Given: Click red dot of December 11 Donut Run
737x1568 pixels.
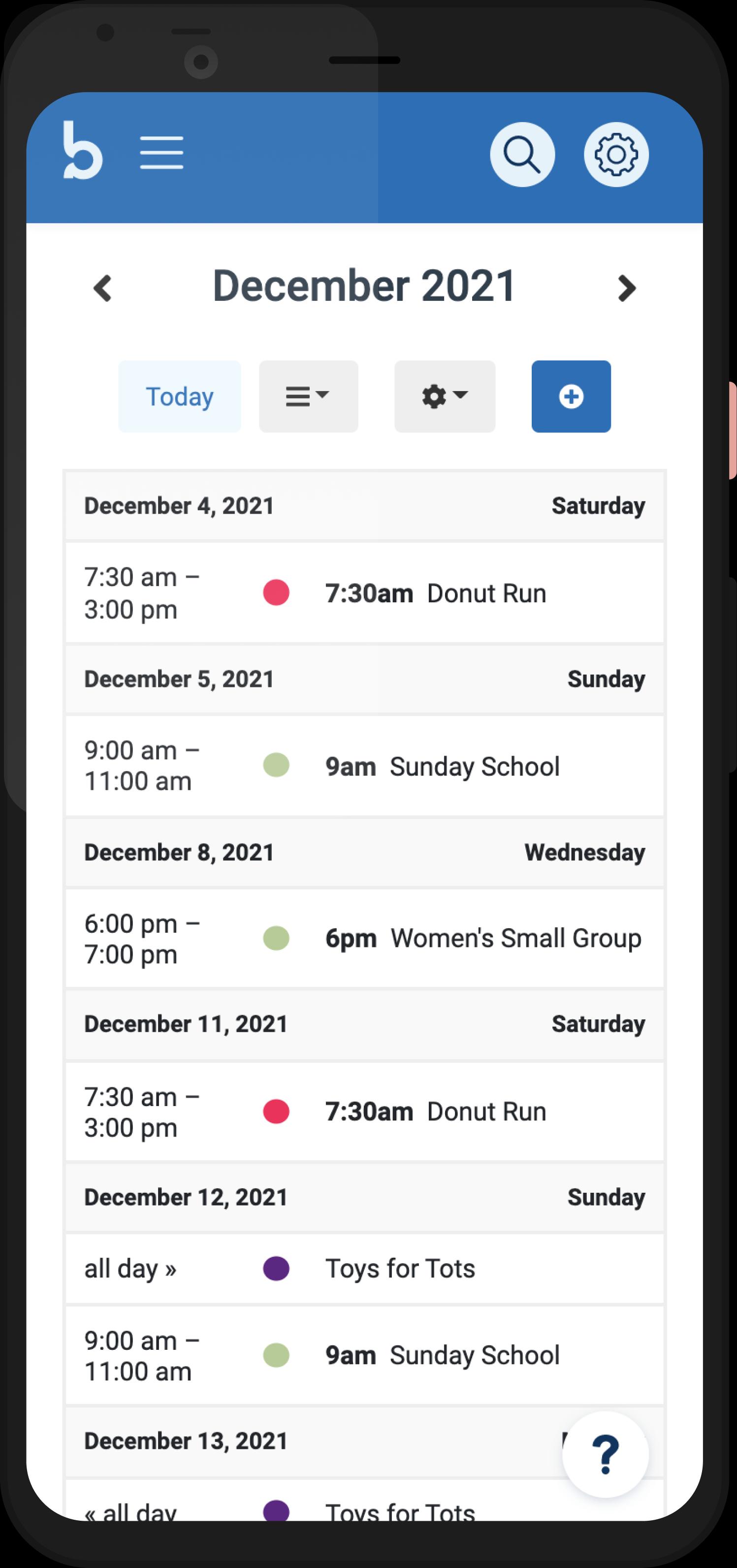Looking at the screenshot, I should pos(276,1111).
